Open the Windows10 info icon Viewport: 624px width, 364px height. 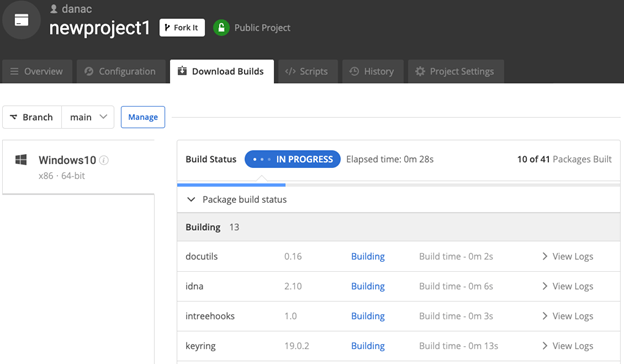click(x=104, y=160)
